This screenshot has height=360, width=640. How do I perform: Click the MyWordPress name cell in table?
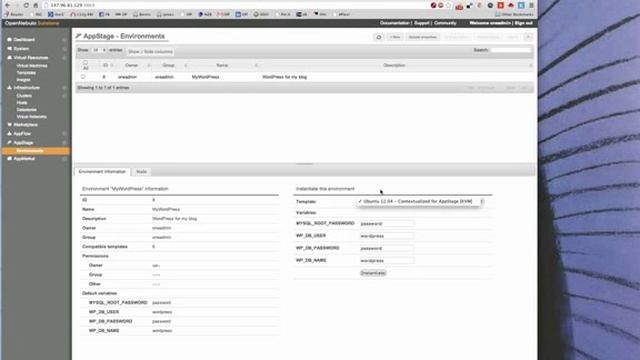pyautogui.click(x=206, y=77)
